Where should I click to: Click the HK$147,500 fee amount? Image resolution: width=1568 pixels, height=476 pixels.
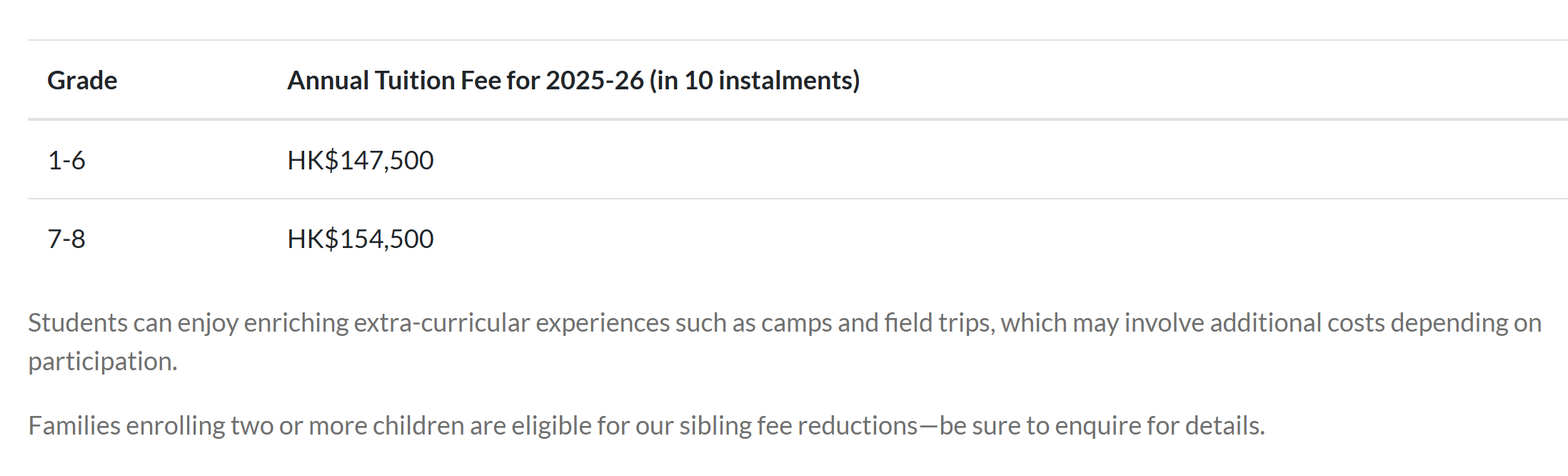361,160
